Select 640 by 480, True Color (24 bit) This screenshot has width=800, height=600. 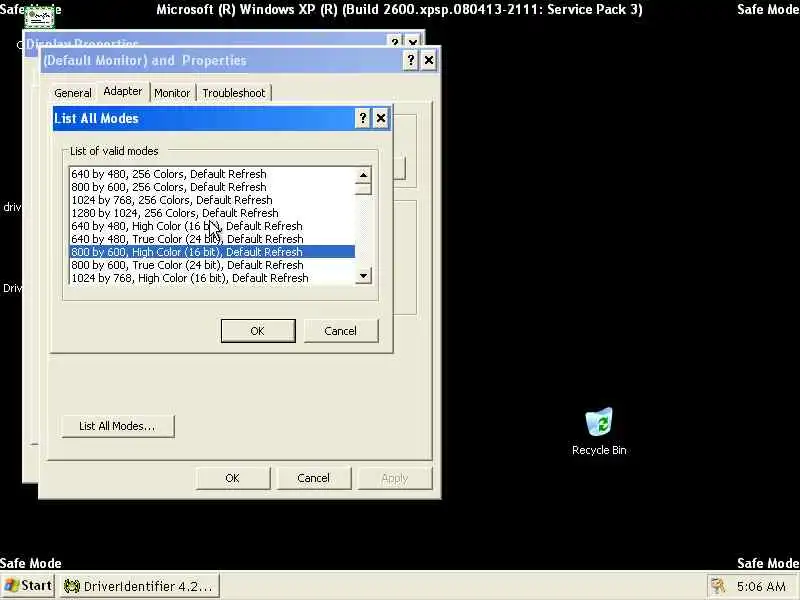pyautogui.click(x=212, y=239)
